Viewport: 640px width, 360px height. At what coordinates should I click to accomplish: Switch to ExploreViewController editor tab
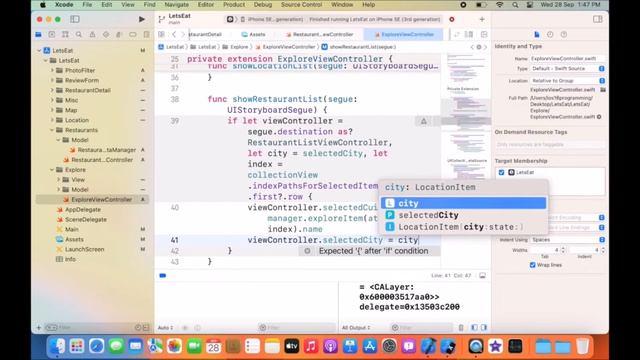coord(404,35)
